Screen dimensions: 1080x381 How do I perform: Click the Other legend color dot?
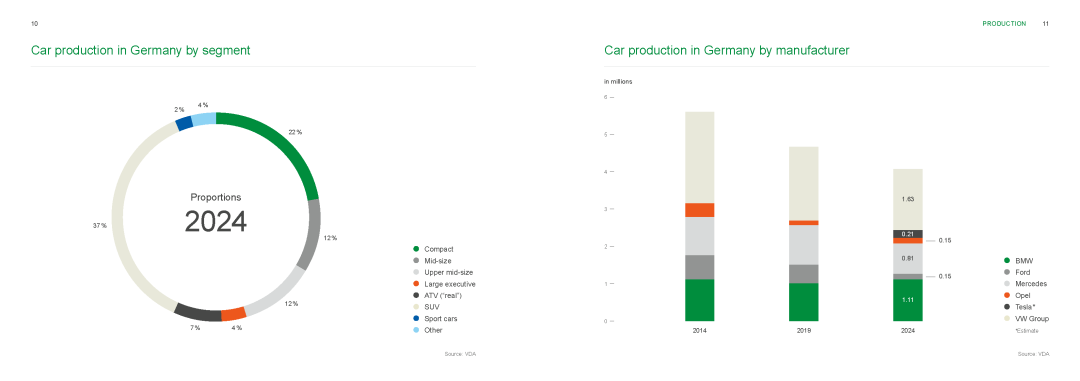pos(416,330)
